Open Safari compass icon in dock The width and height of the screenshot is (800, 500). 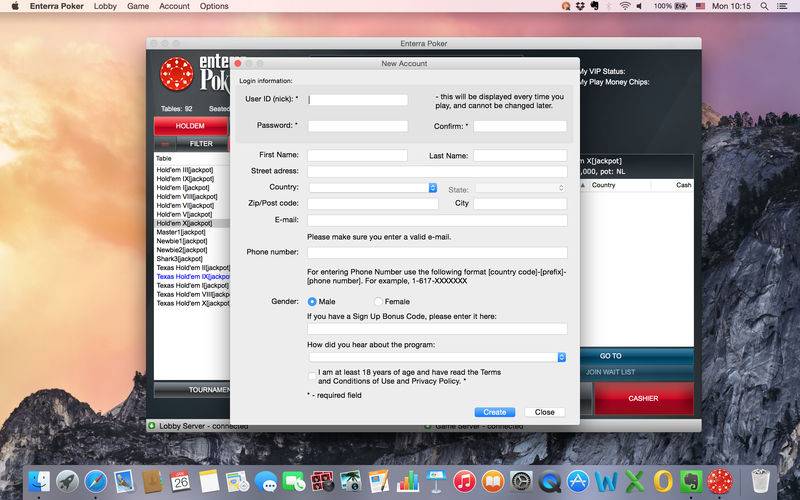pyautogui.click(x=96, y=481)
